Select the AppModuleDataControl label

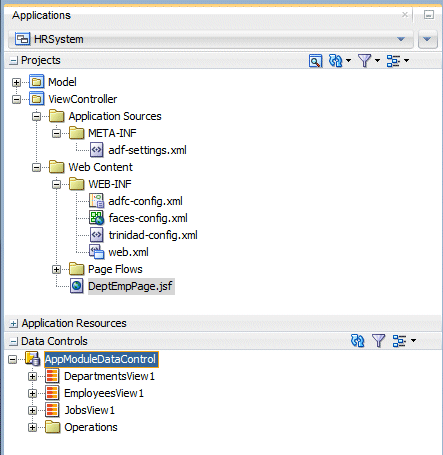tap(101, 359)
